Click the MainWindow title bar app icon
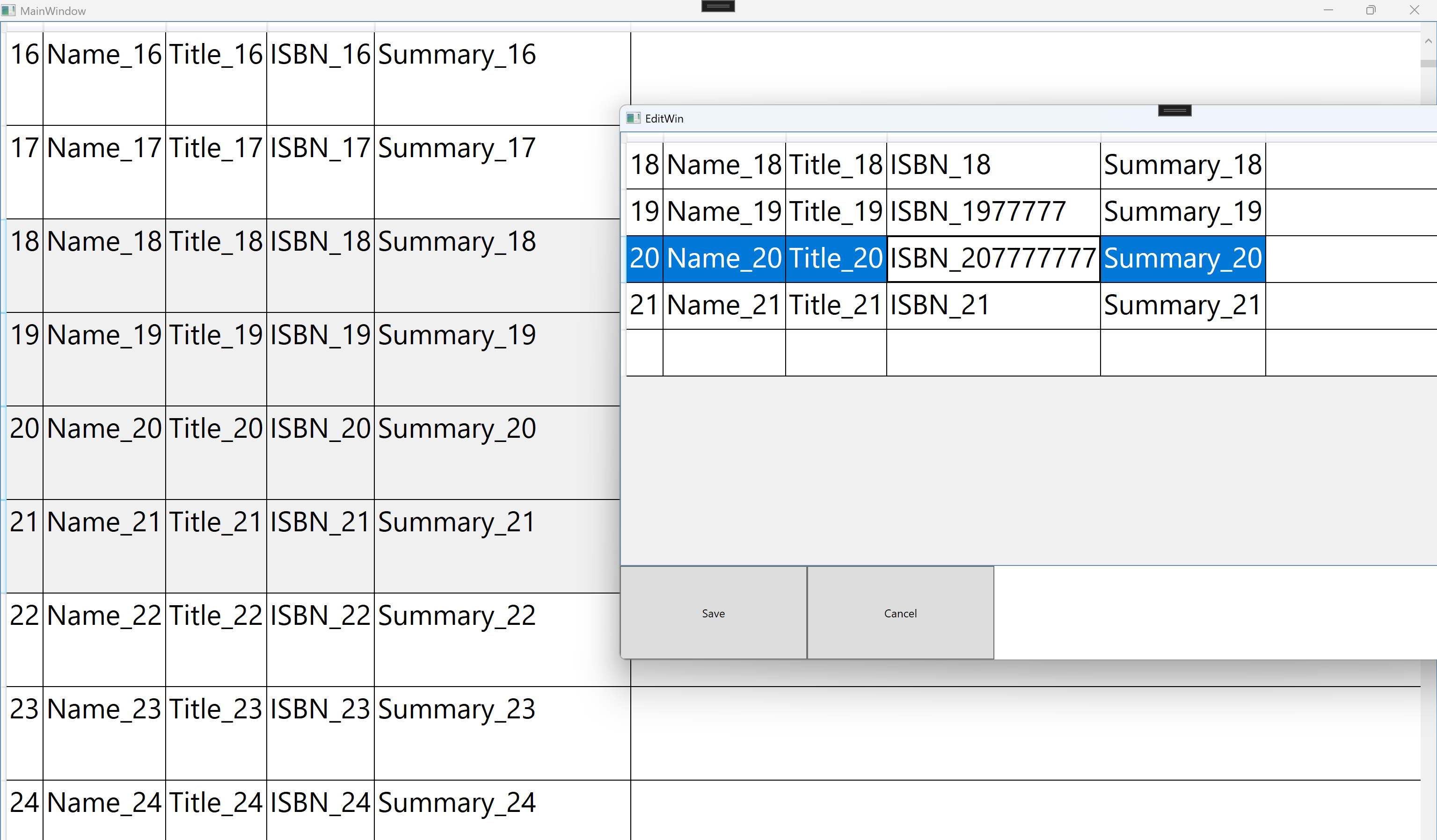Viewport: 1437px width, 840px height. click(x=8, y=10)
